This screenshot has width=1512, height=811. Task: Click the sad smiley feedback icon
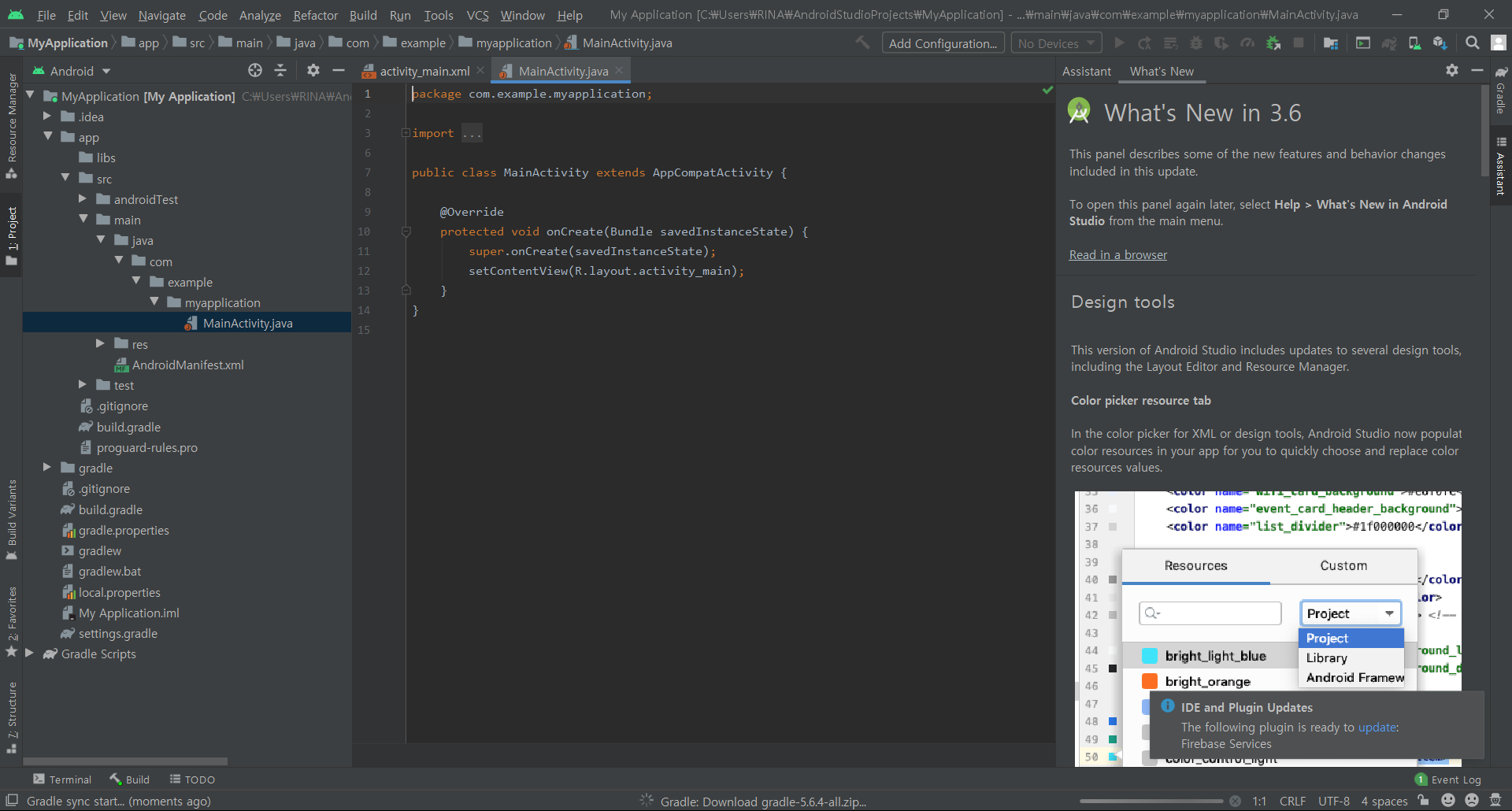(1472, 801)
